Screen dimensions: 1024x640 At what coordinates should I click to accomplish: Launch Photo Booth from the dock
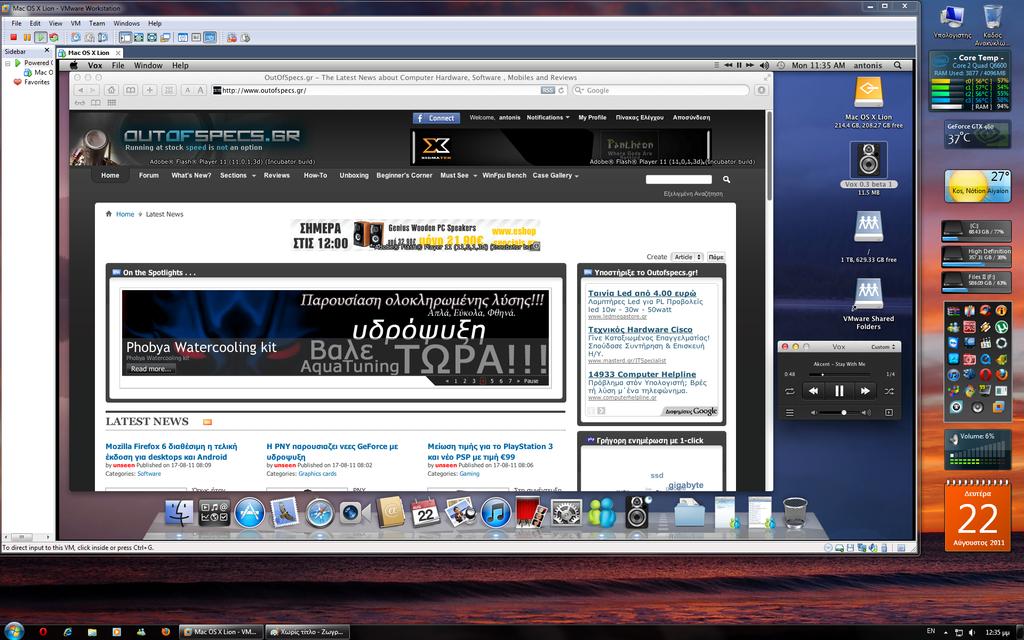[x=531, y=513]
